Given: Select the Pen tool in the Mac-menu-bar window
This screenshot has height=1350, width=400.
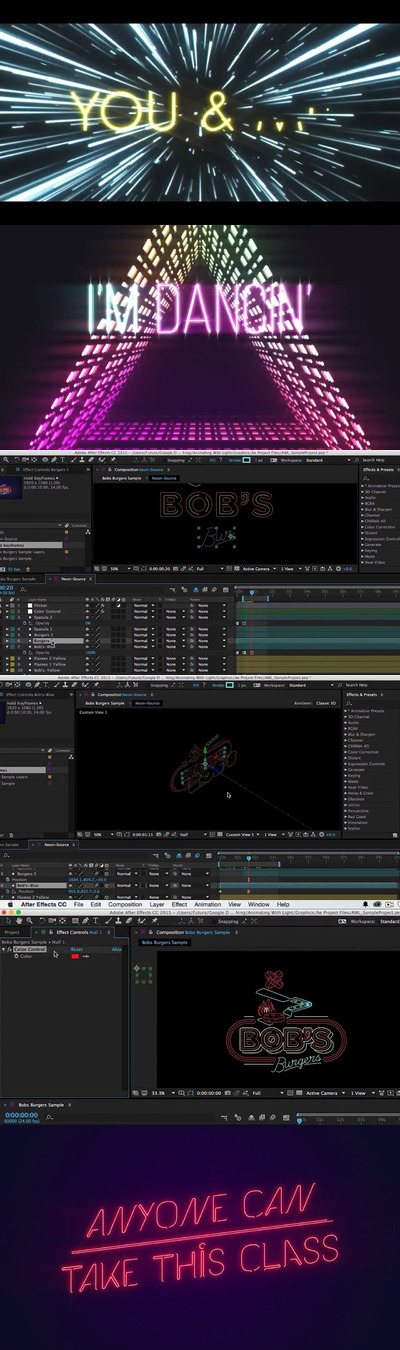Looking at the screenshot, I should click(x=85, y=920).
